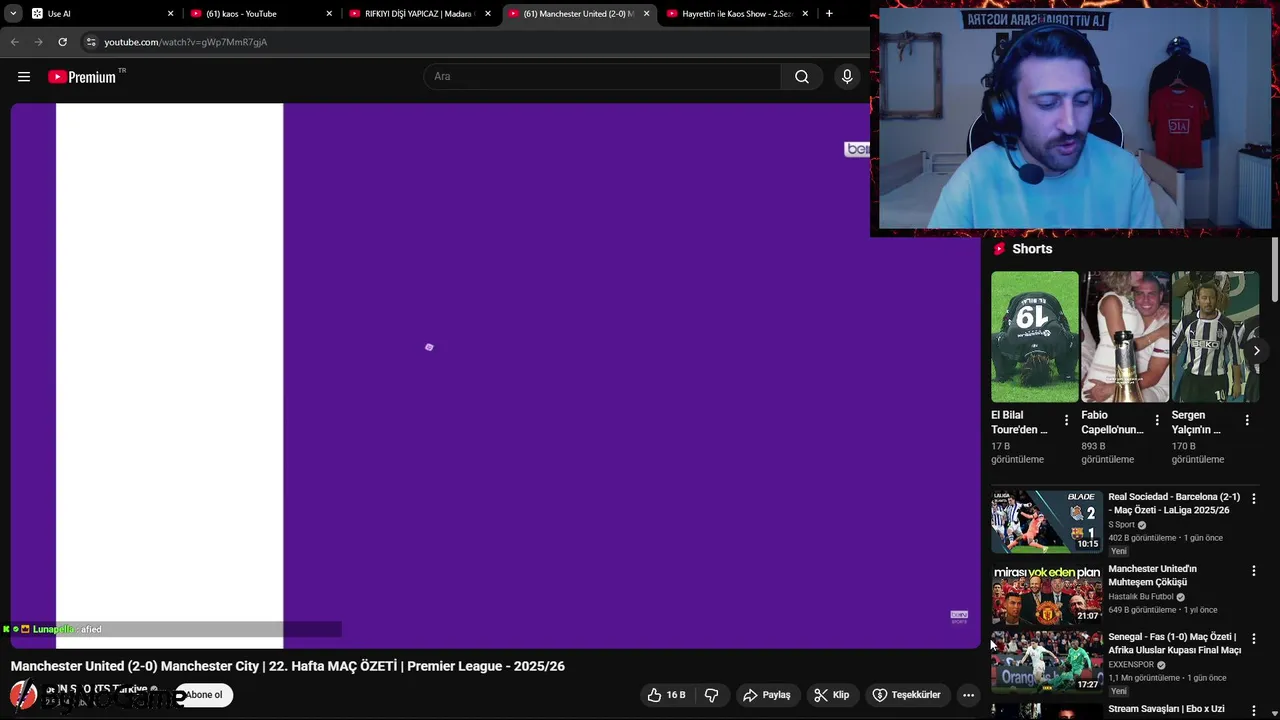Viewport: 1280px width, 720px height.
Task: Click the page vertical scrollbar
Action: (x=1274, y=270)
